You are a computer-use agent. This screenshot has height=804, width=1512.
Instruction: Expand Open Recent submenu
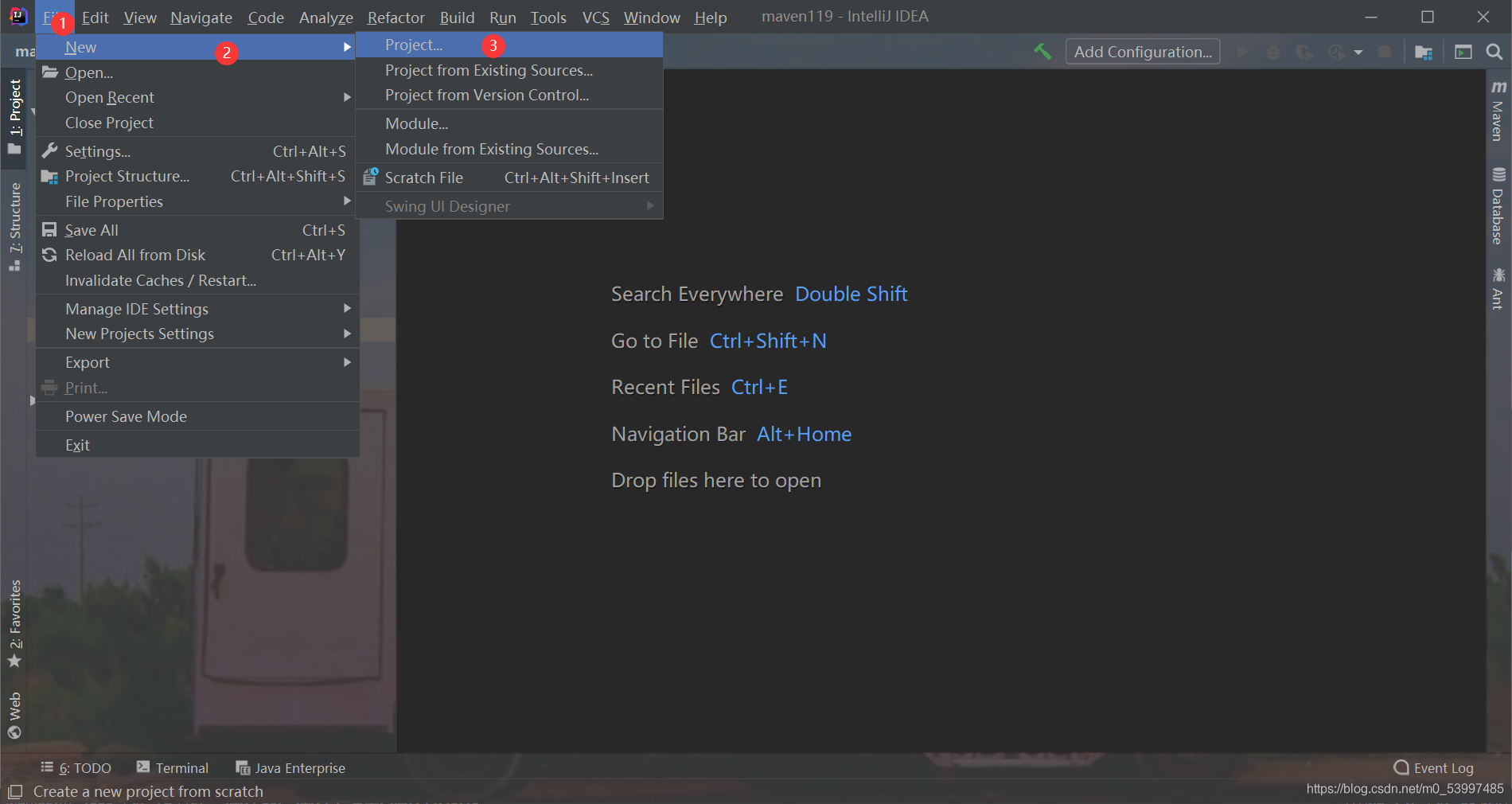(x=197, y=97)
